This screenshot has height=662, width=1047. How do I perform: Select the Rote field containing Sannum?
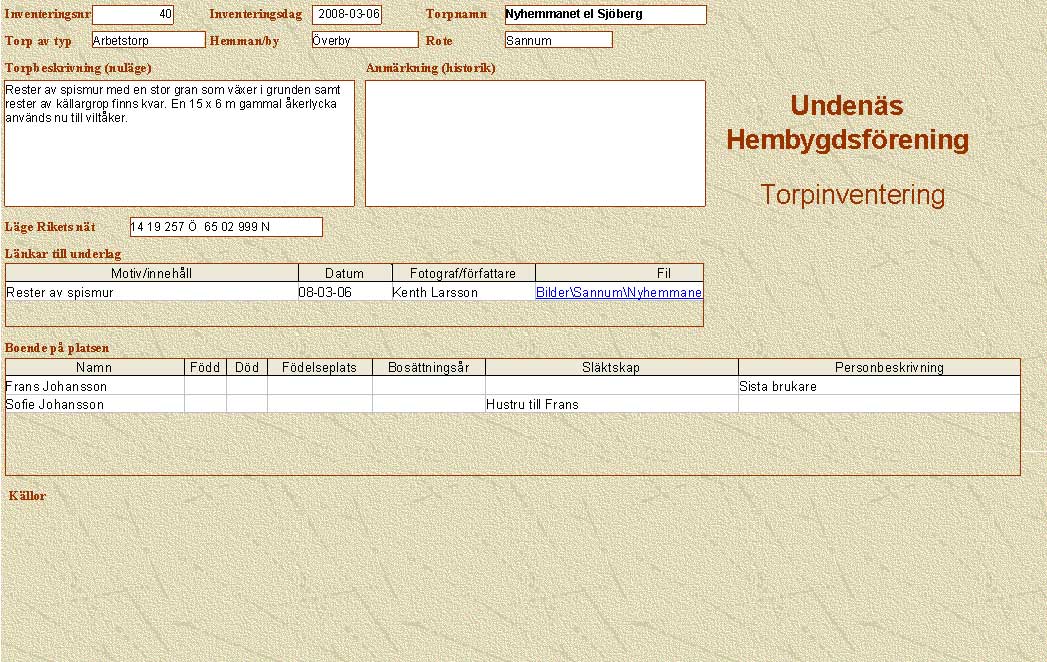(558, 40)
